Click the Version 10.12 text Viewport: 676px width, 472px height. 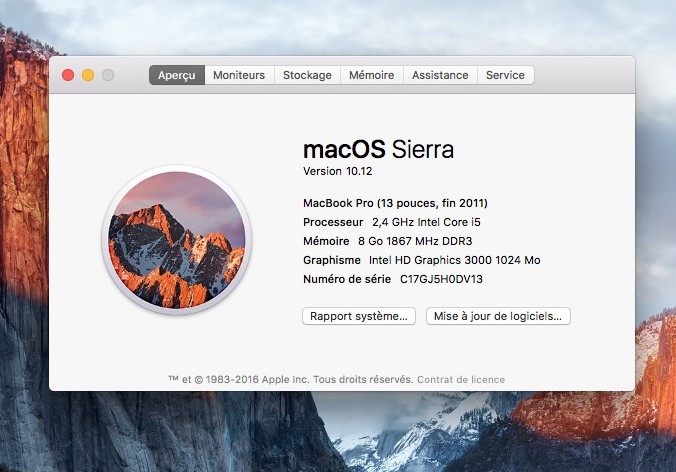coord(338,171)
